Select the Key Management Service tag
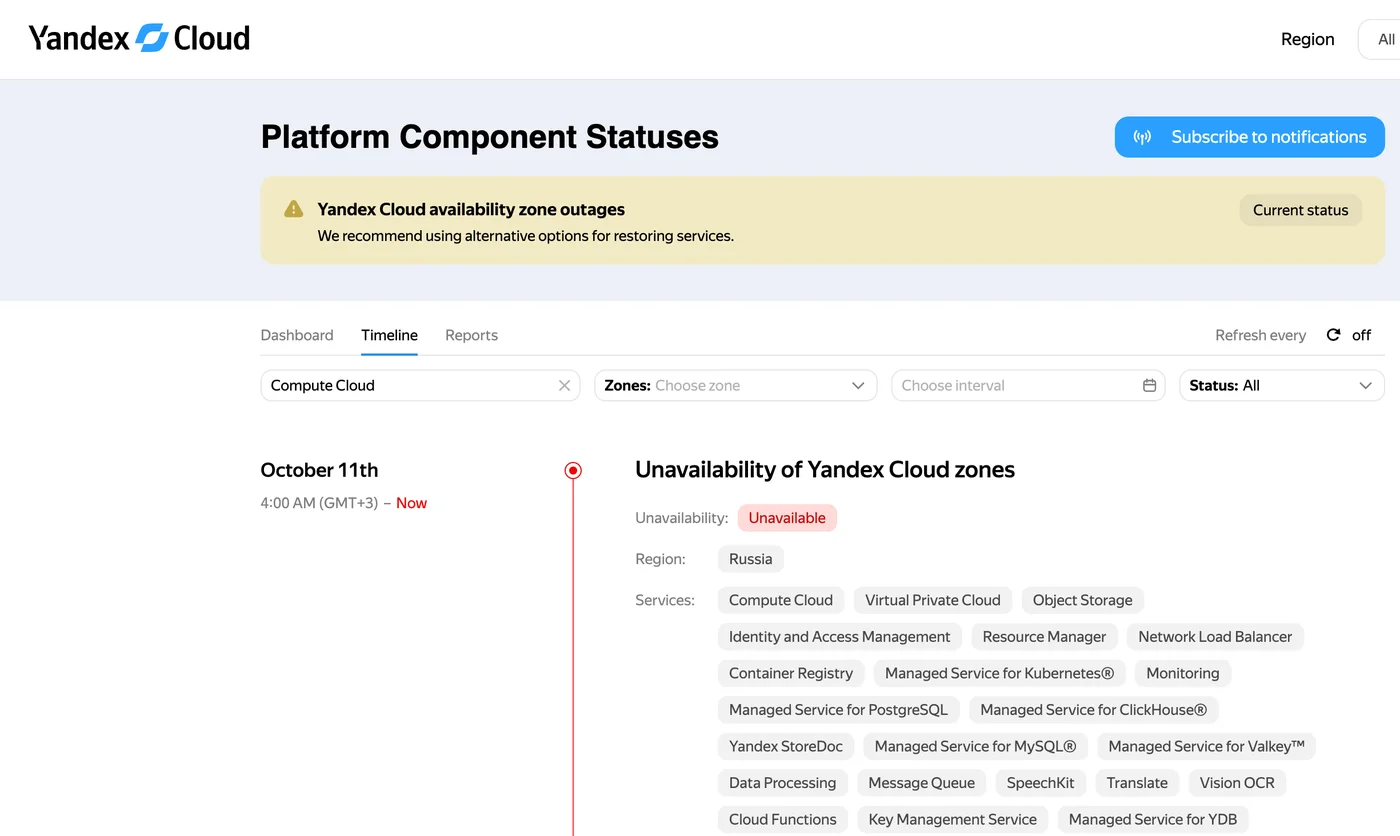The image size is (1400, 836). pos(953,819)
